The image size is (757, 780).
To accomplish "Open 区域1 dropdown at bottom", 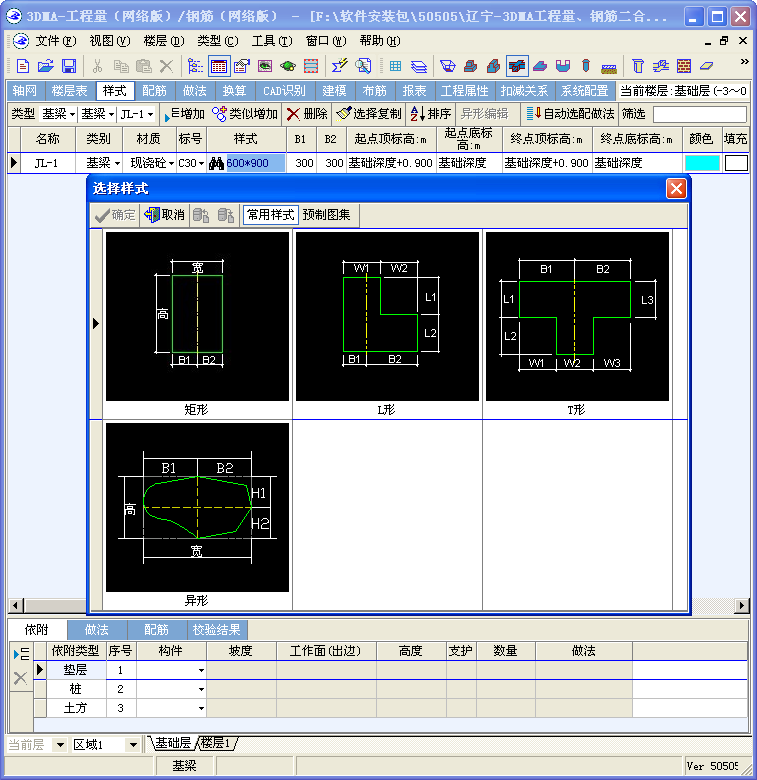I will (x=133, y=745).
